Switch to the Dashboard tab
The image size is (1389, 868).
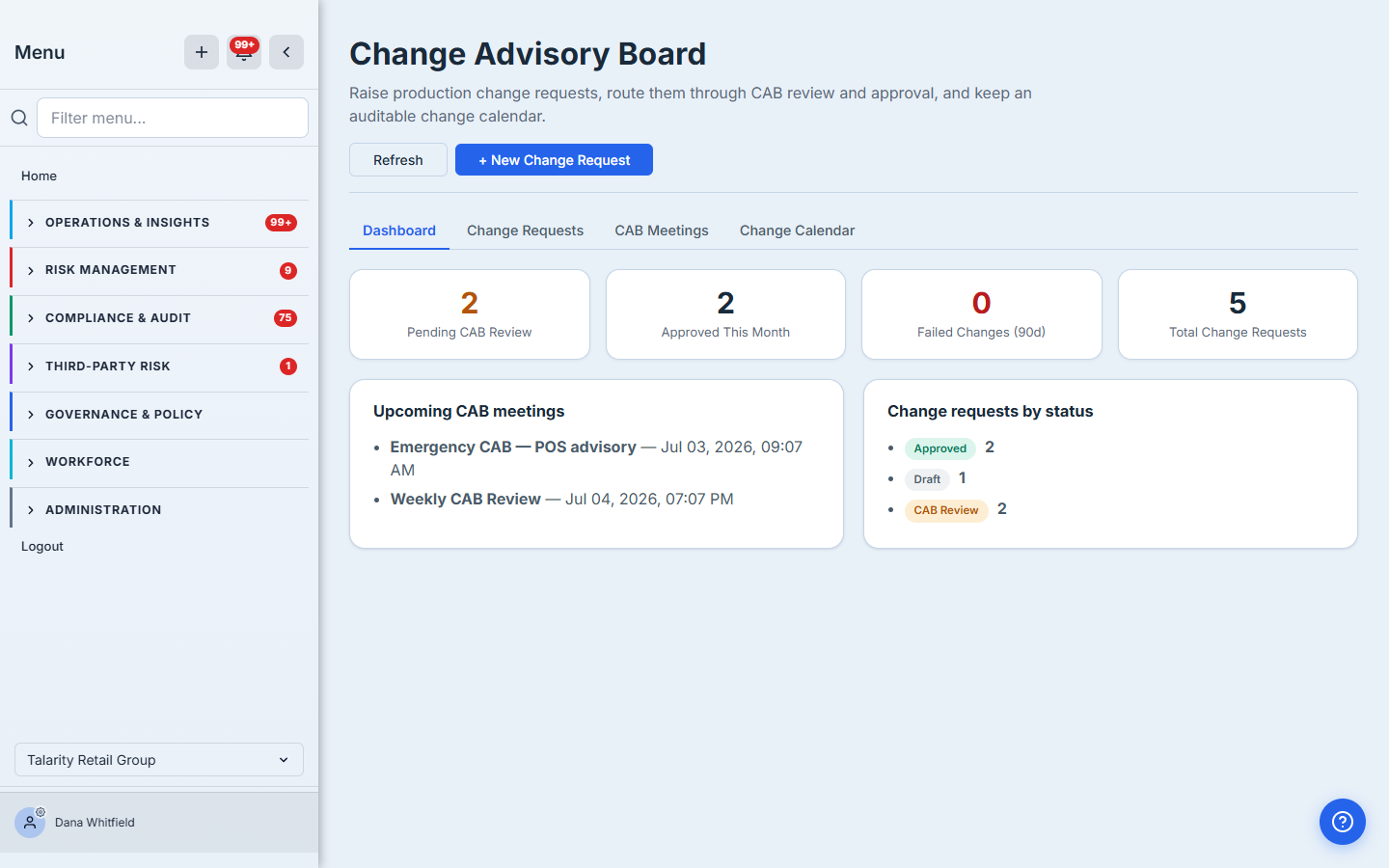click(399, 231)
